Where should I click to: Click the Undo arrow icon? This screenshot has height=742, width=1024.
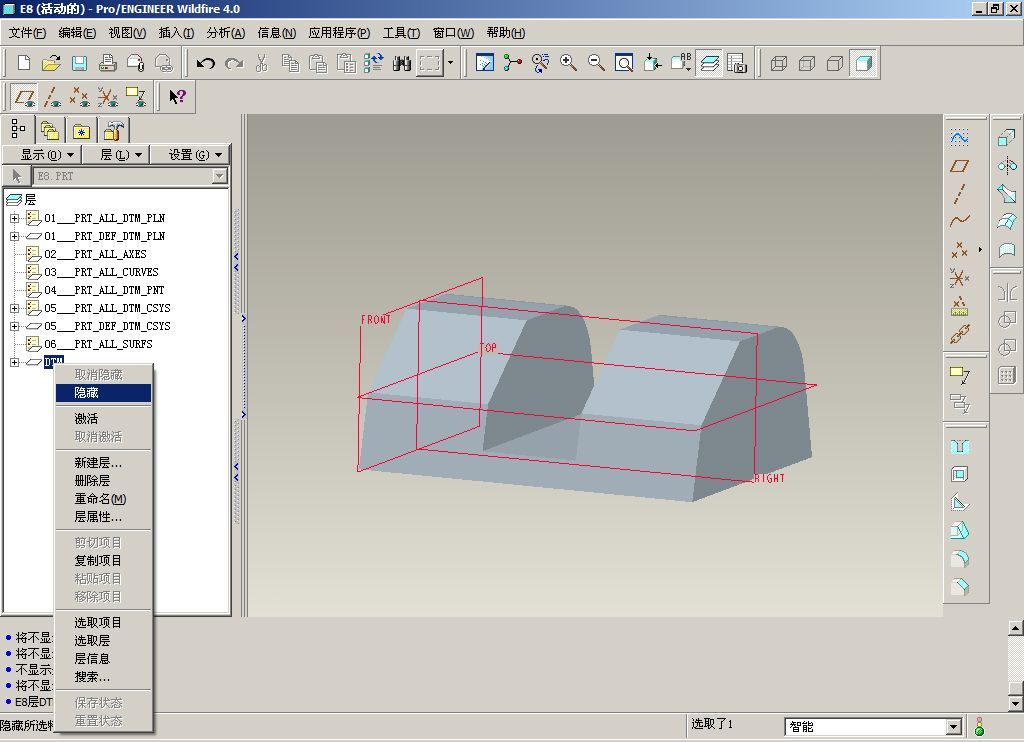click(x=206, y=63)
